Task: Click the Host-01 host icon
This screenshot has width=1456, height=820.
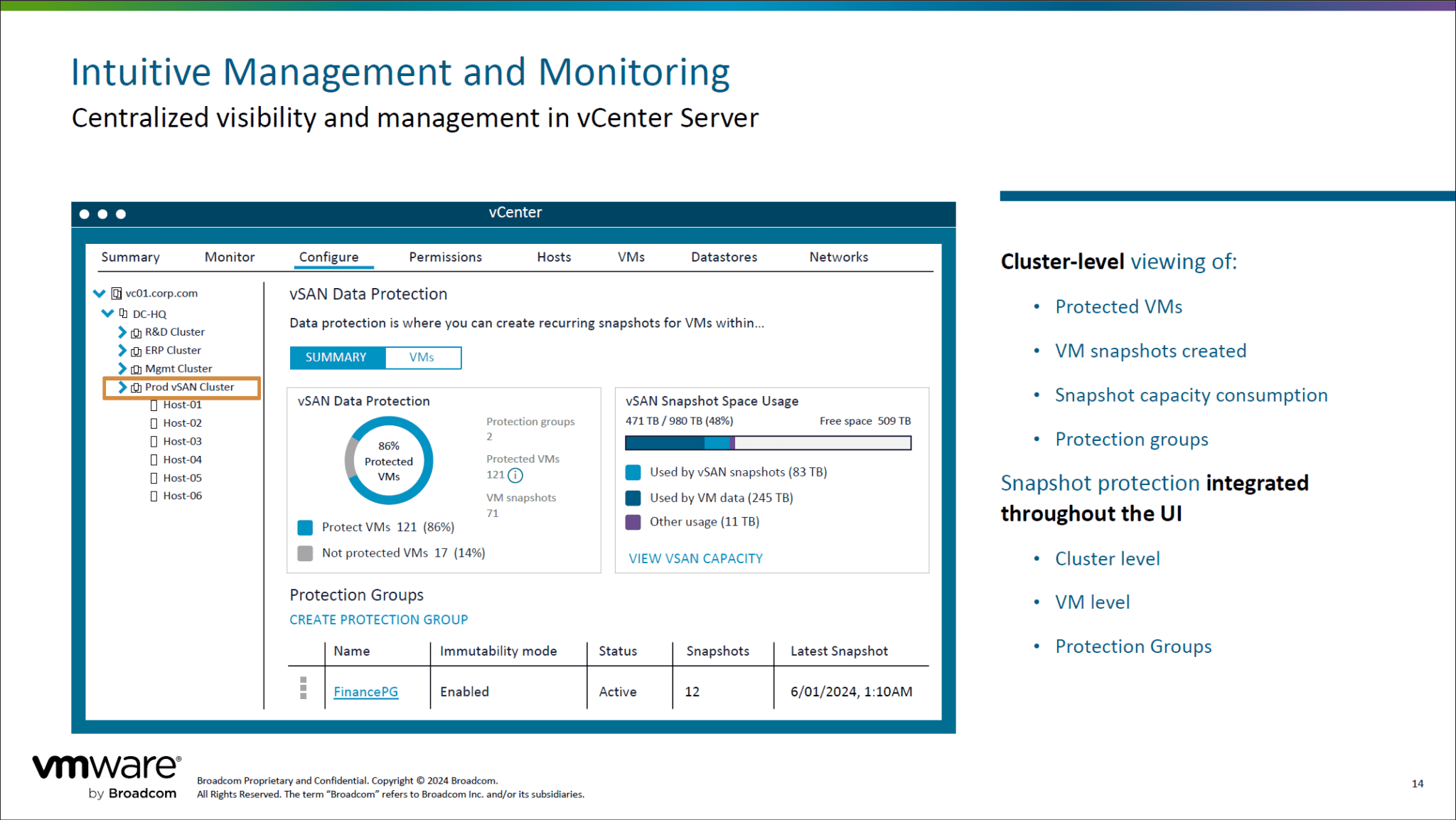Action: (154, 405)
